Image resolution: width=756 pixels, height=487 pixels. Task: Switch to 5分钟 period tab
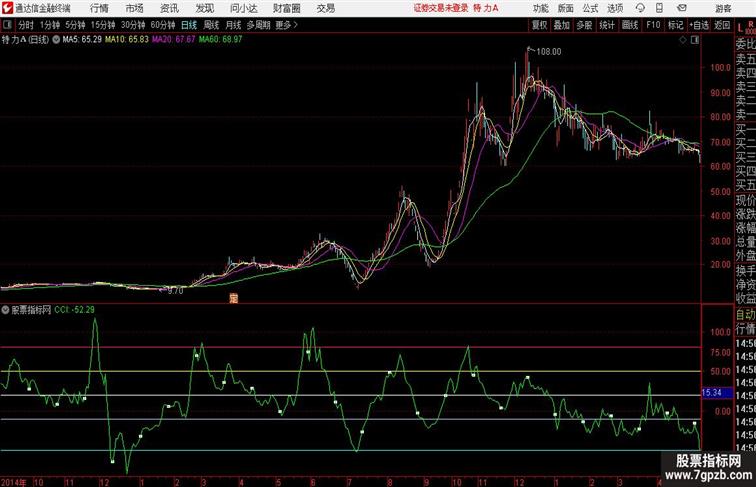click(75, 25)
